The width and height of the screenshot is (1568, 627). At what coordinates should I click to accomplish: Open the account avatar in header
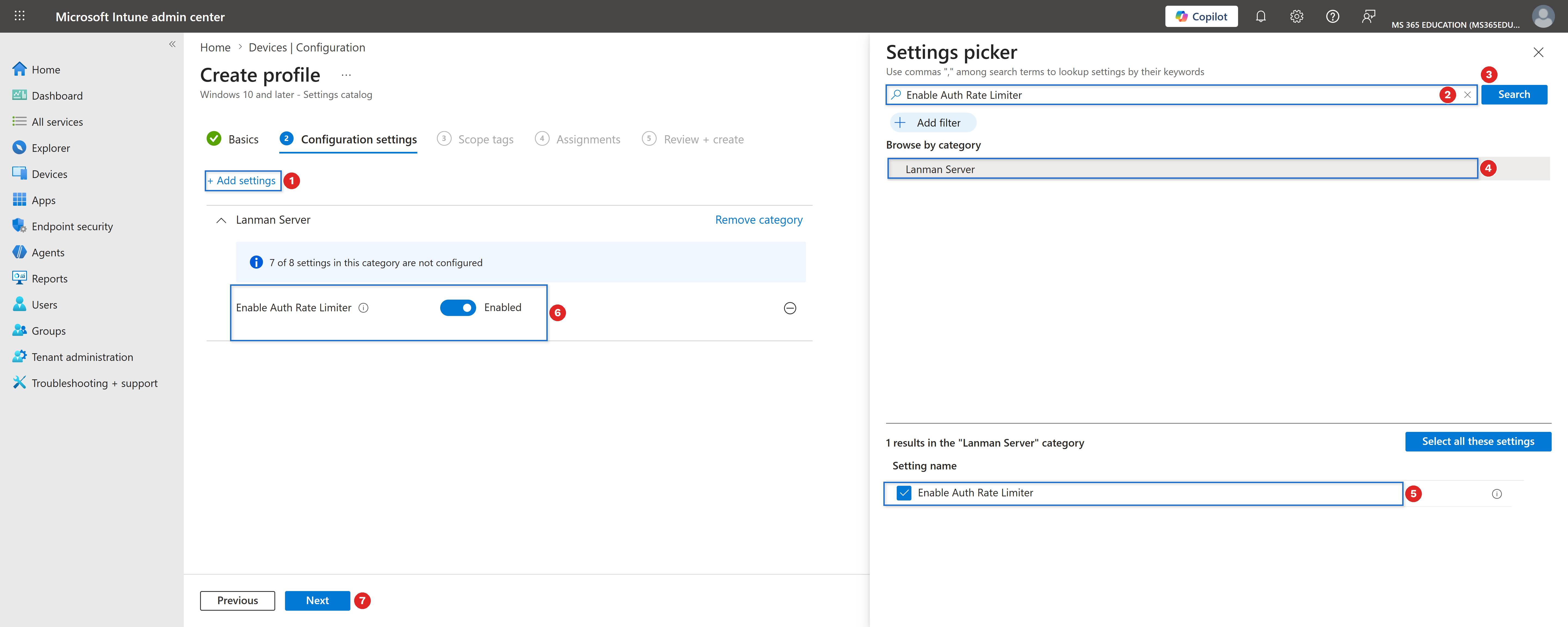coord(1543,16)
